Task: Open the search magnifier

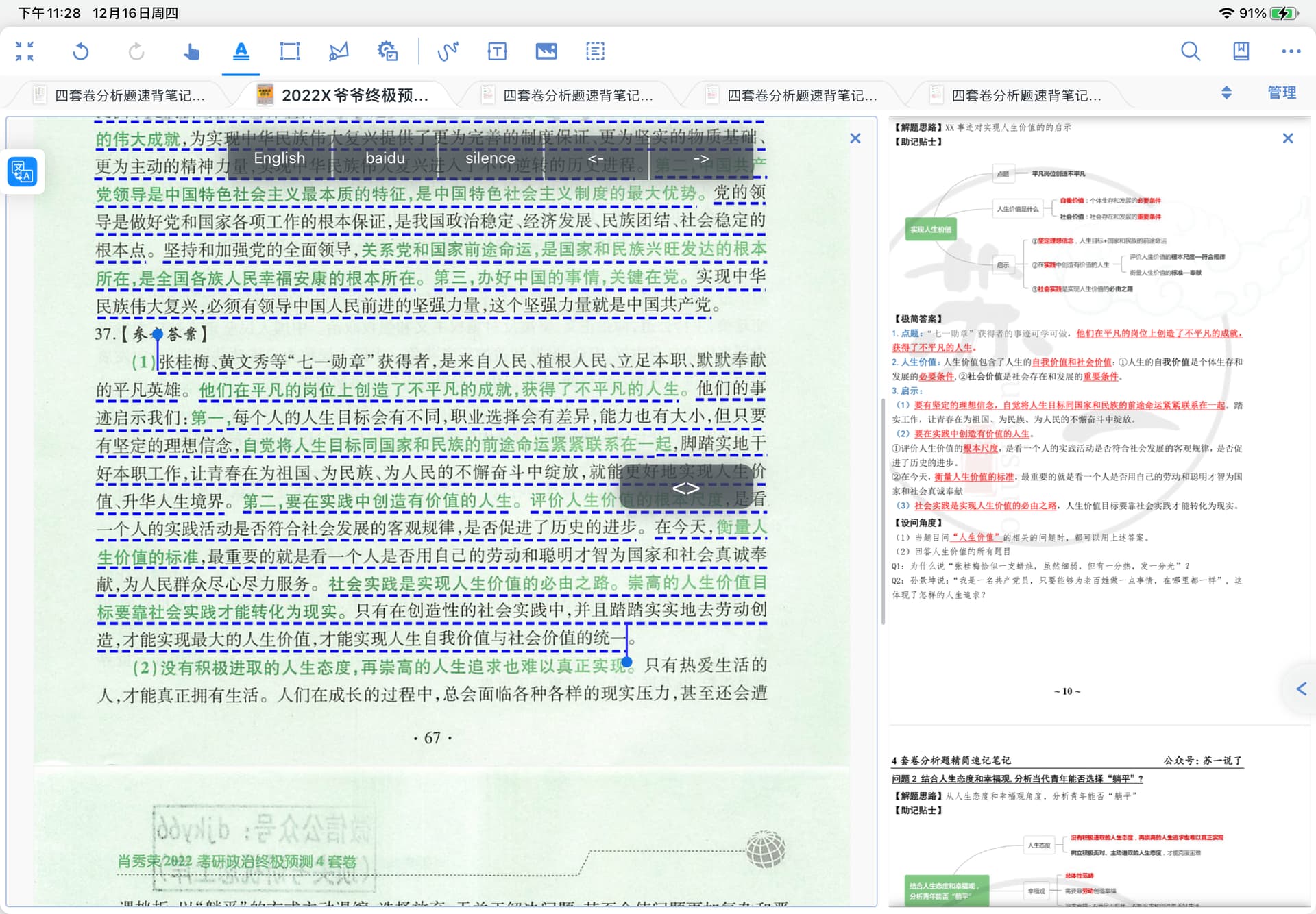Action: pos(1191,51)
